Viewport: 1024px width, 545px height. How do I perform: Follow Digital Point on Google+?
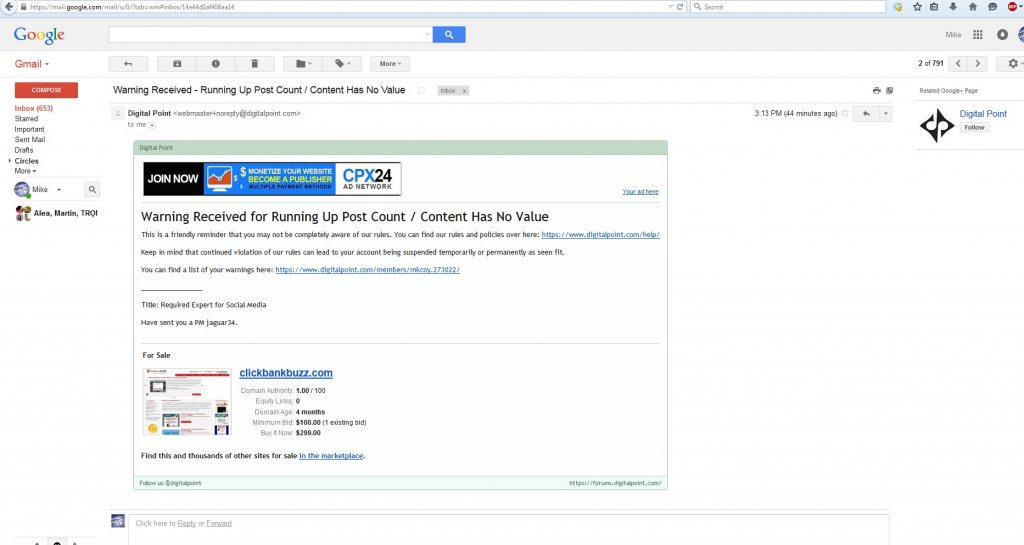[x=974, y=127]
